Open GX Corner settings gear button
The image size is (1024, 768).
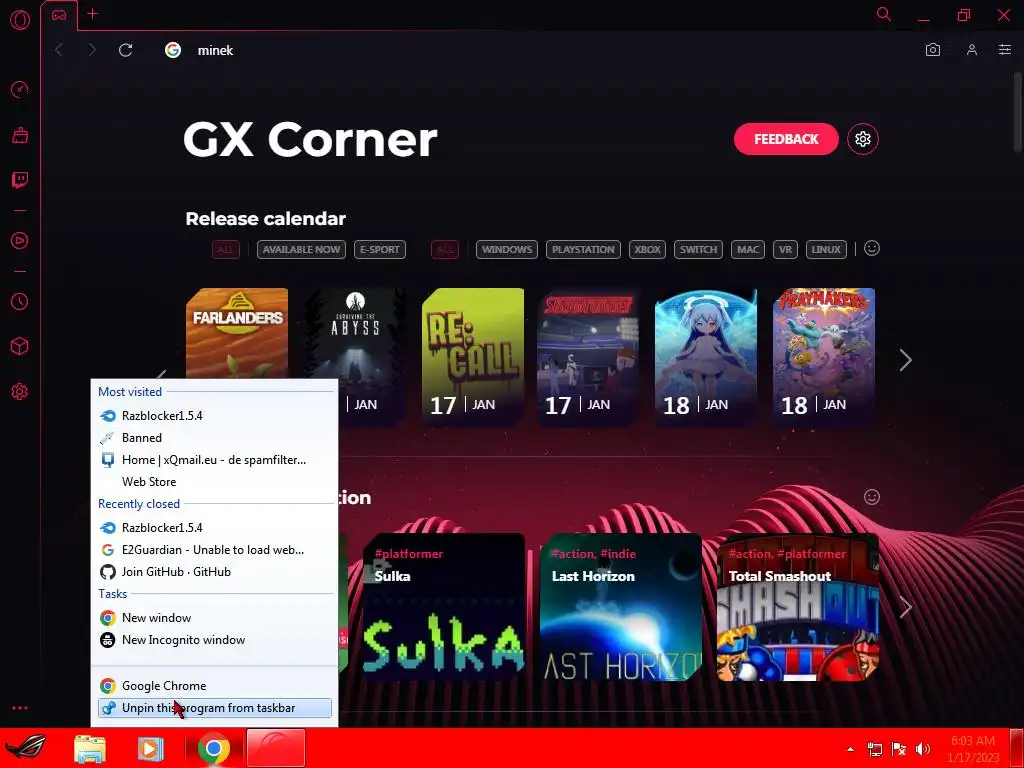tap(863, 139)
